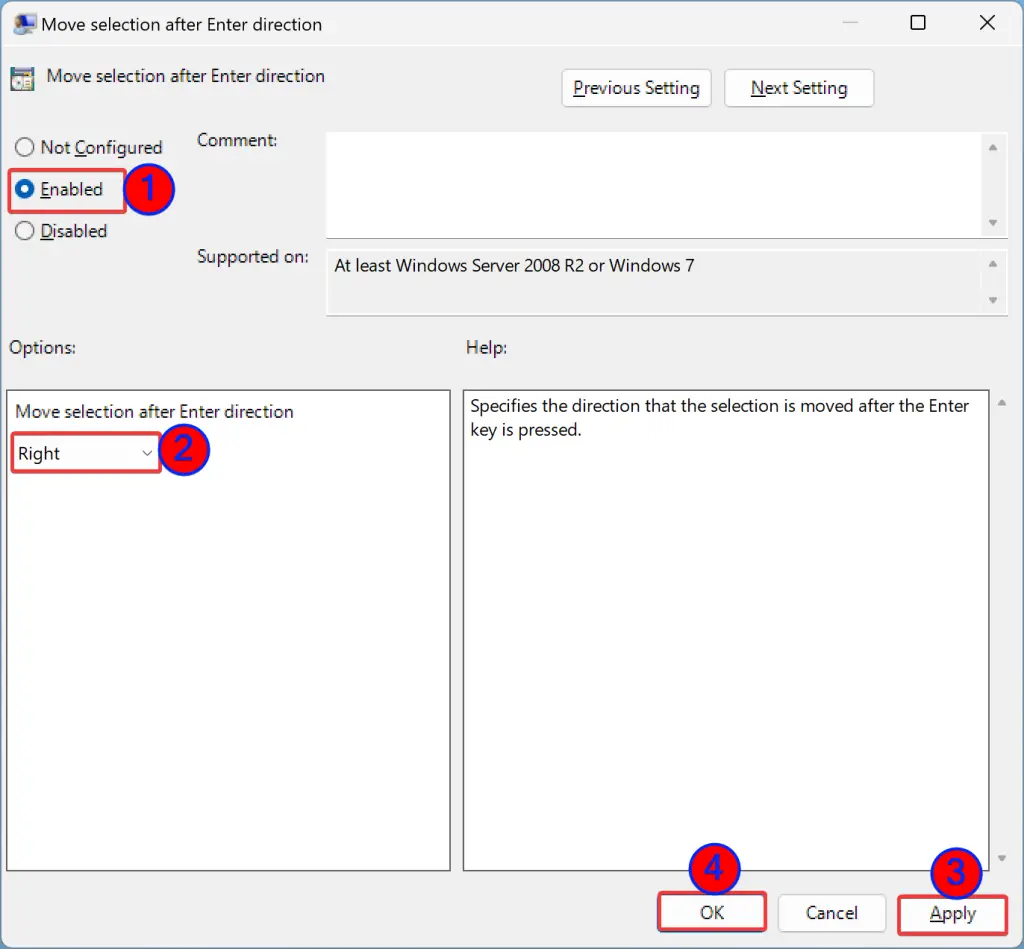Open the direction dropdown showing Right

tap(85, 453)
